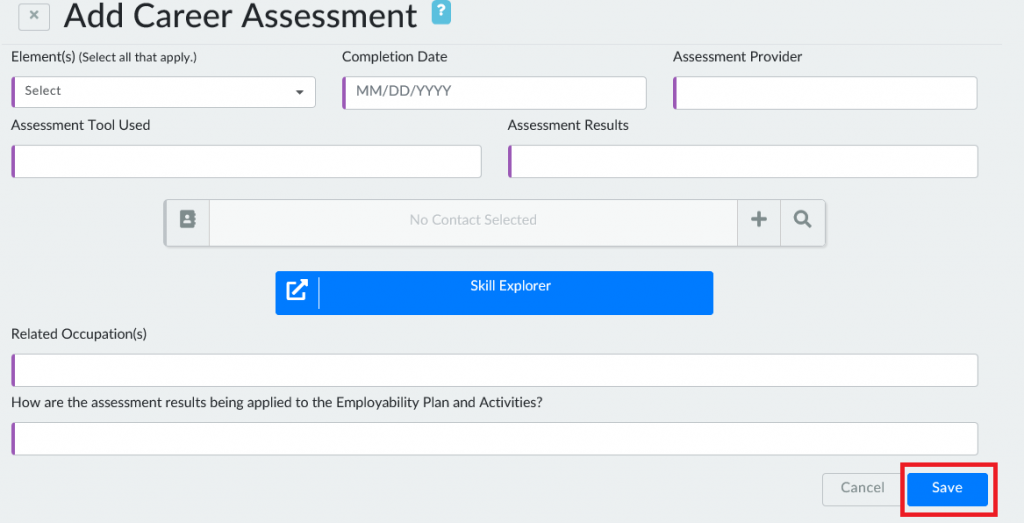
Task: Focus the Related Occupation(s) field
Action: [494, 370]
